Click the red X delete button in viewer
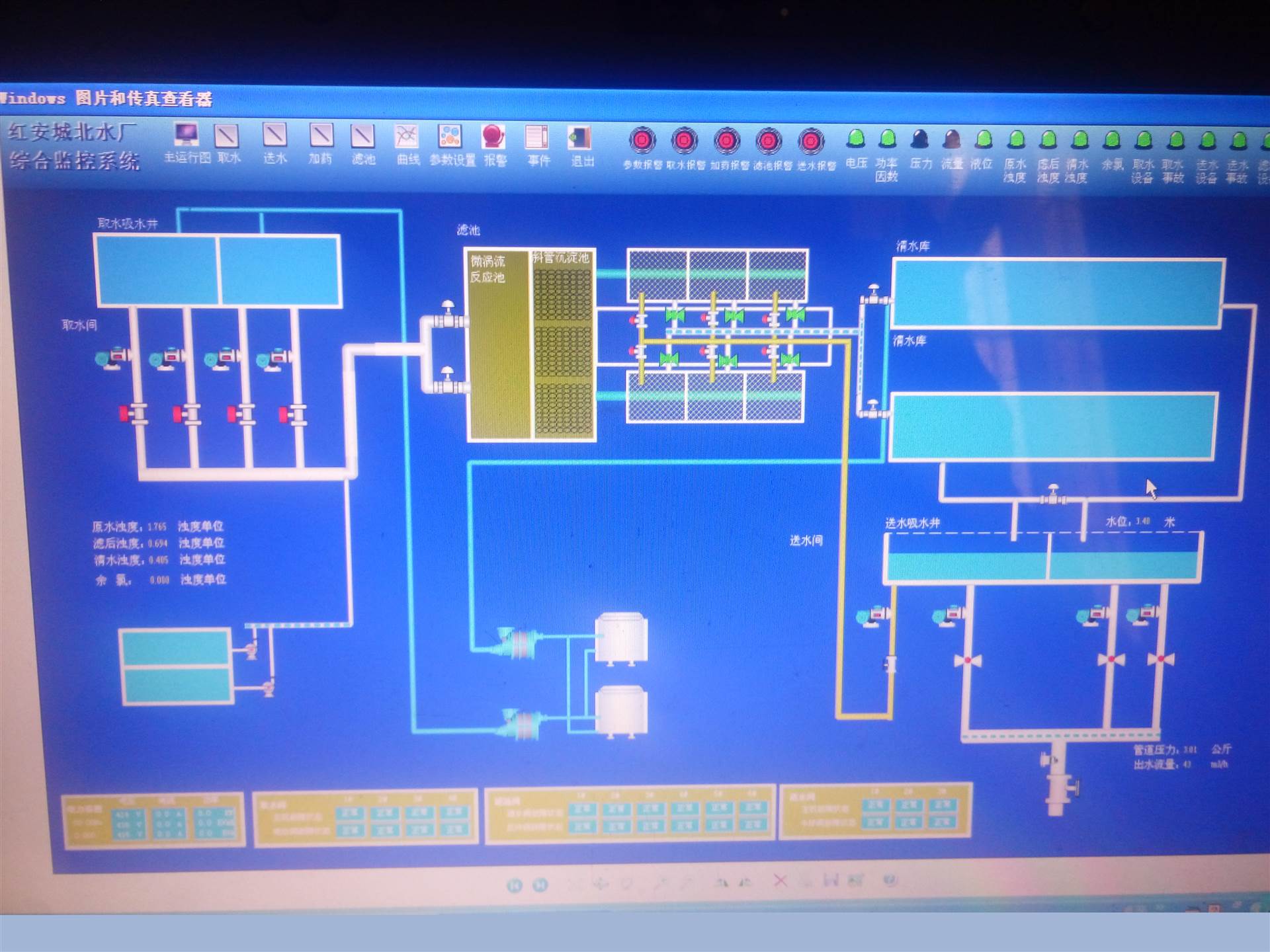Image resolution: width=1270 pixels, height=952 pixels. (x=780, y=881)
